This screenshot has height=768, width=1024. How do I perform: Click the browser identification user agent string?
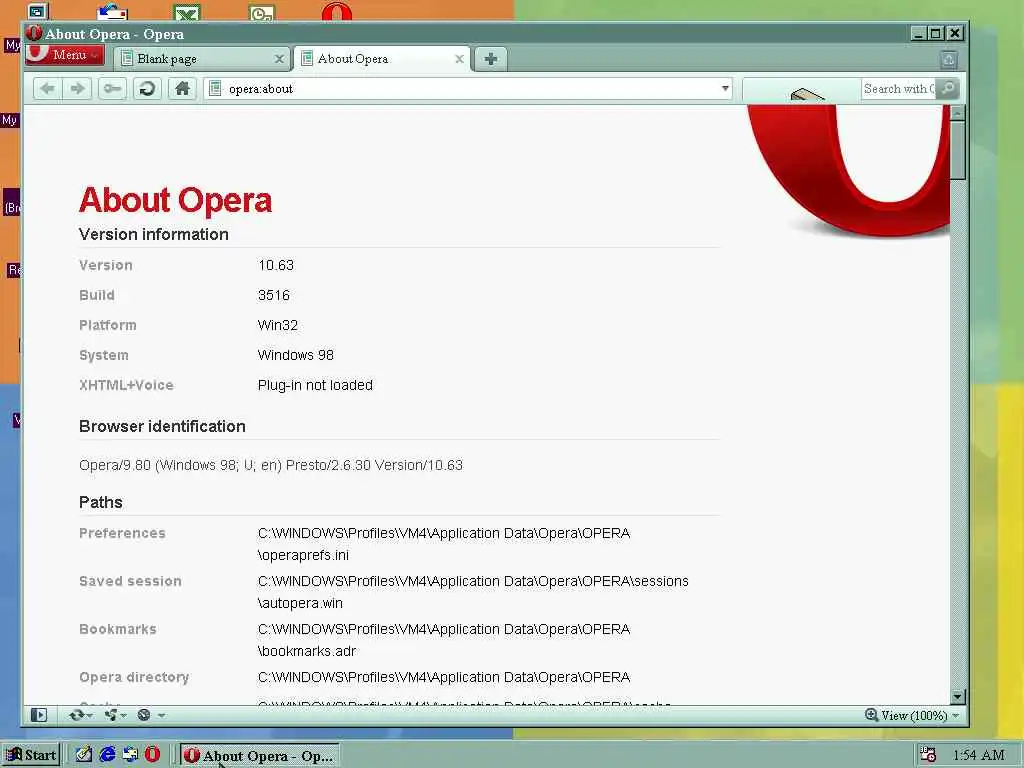271,465
